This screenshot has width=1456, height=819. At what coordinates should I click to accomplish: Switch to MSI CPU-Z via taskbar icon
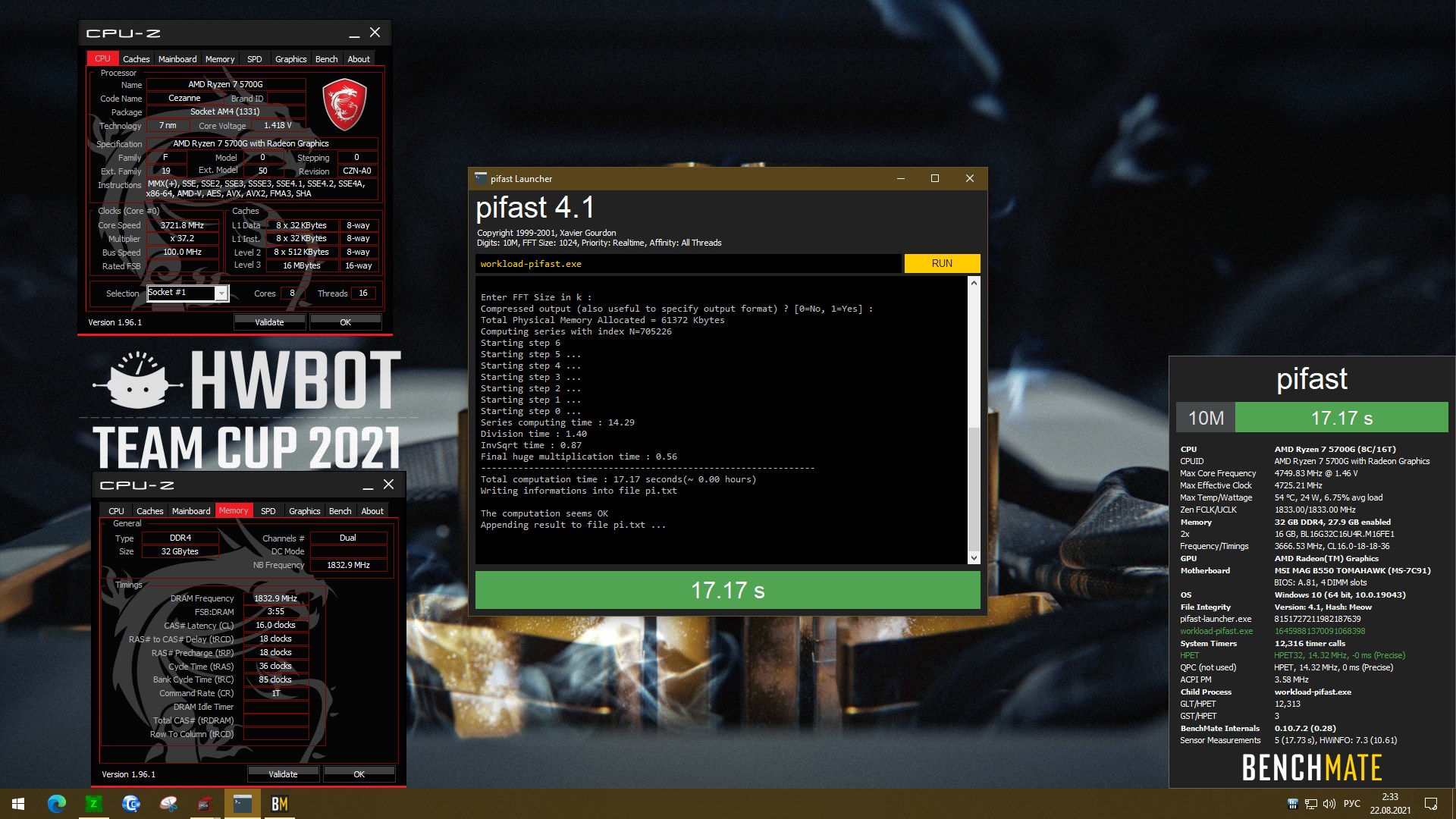205,804
